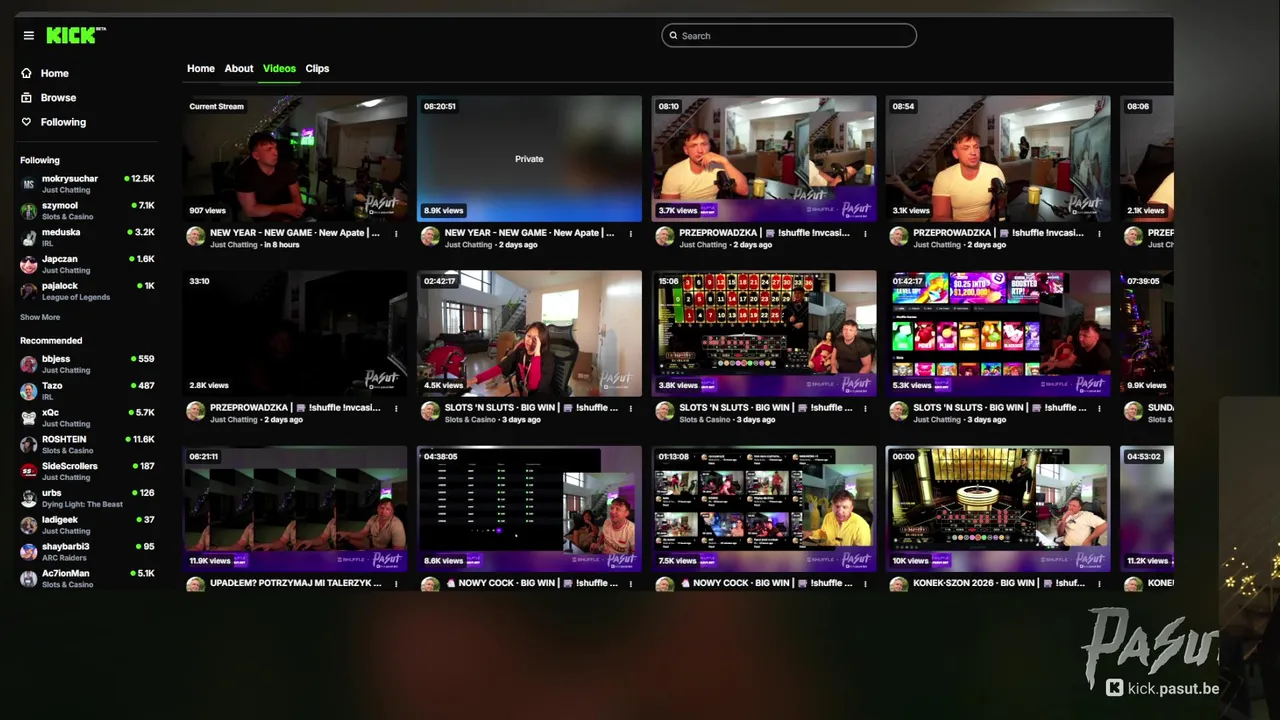Open szymool channel avatar
Screen dimensions: 1280x720
pyautogui.click(x=28, y=211)
